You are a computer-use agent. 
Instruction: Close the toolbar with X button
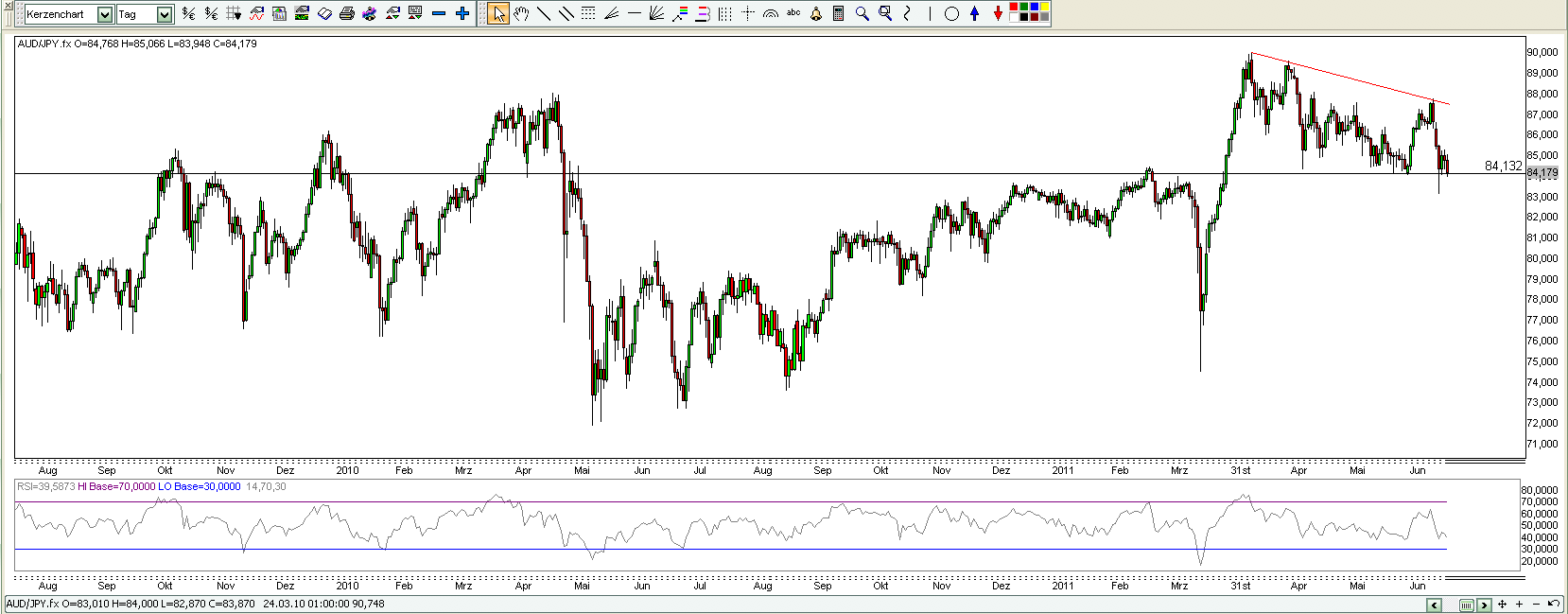click(8, 5)
